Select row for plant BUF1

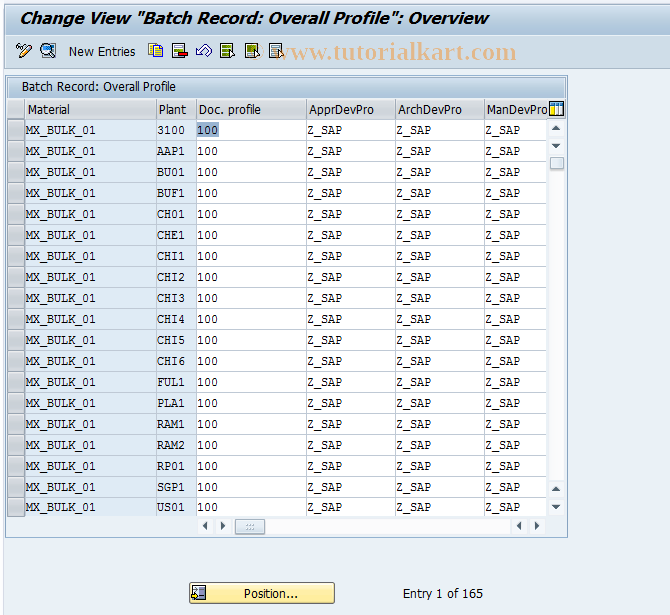(x=16, y=193)
